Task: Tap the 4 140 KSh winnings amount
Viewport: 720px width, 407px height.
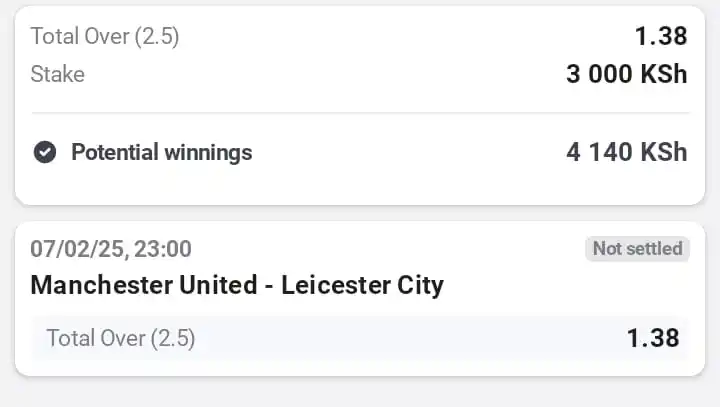Action: 627,152
